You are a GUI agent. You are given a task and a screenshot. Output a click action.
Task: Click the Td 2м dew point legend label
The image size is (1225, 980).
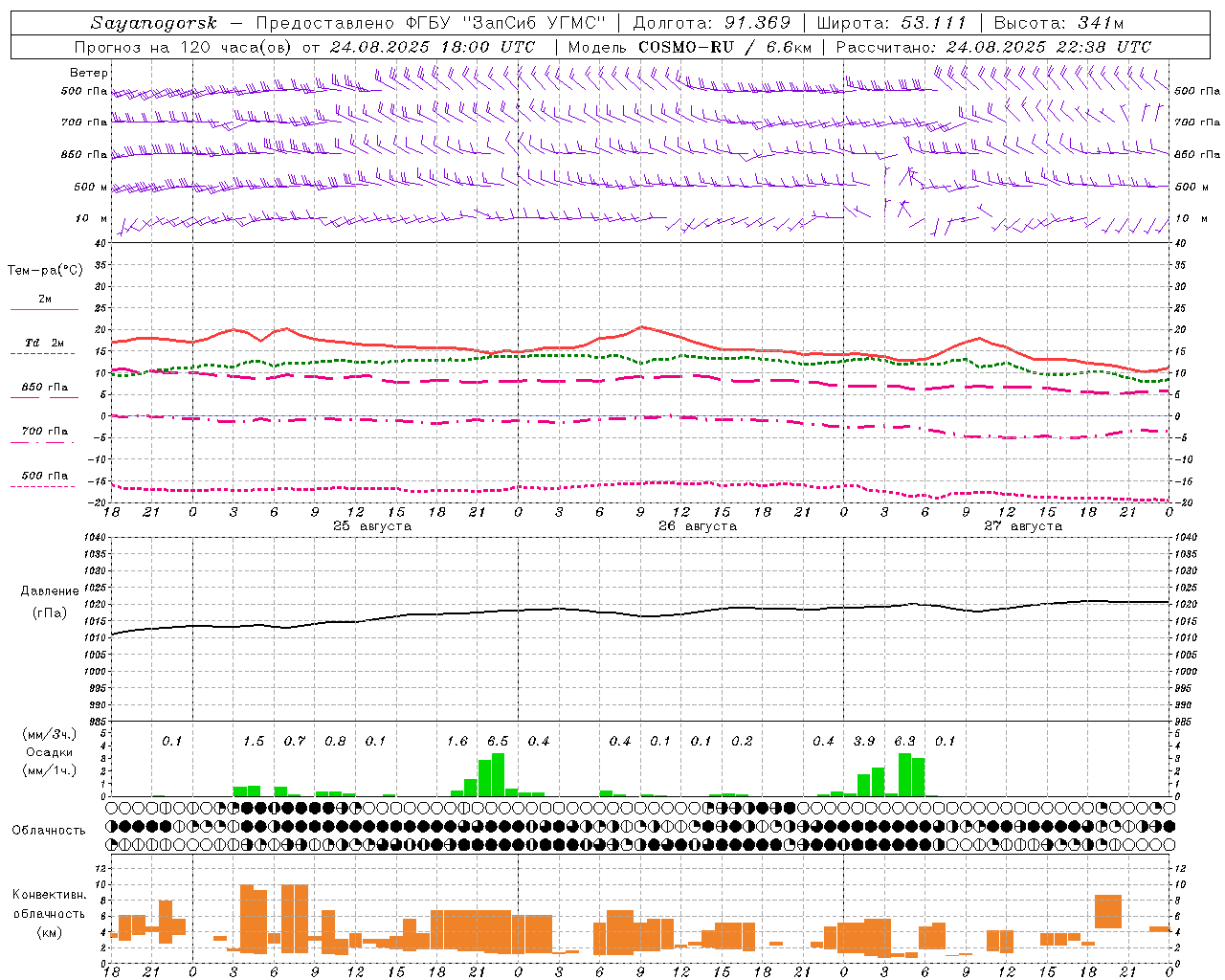click(44, 343)
